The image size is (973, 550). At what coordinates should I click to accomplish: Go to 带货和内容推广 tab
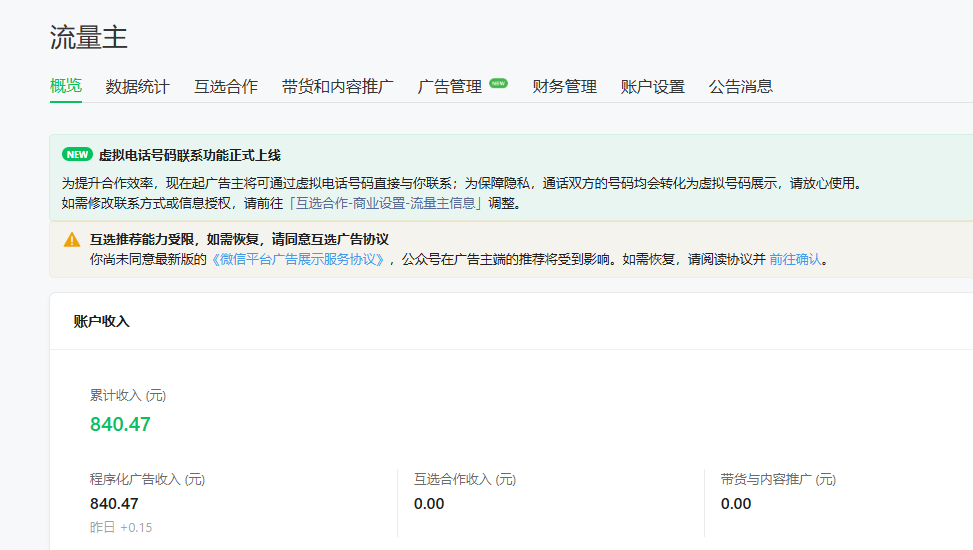pos(338,86)
